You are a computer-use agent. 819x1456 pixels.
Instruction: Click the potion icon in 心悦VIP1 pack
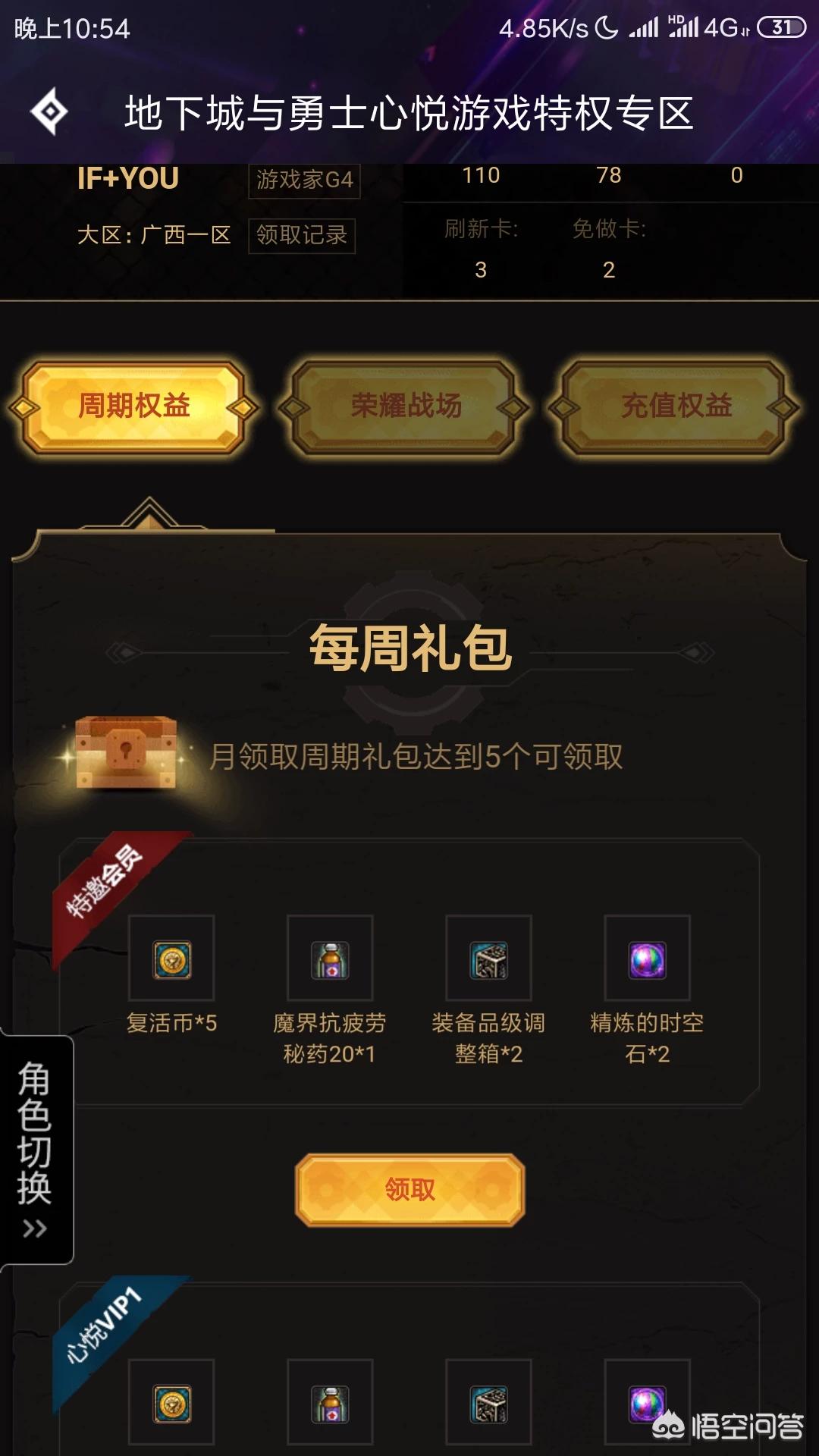click(x=331, y=1403)
